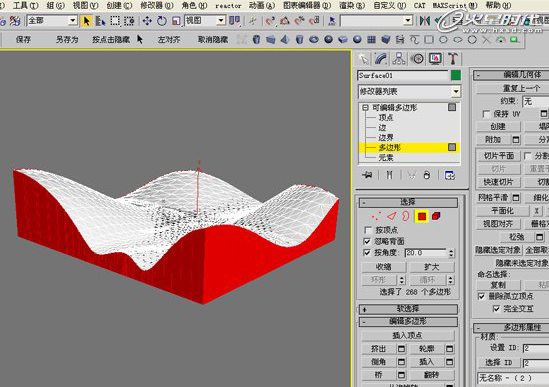
Task: Collapse the 可编辑多边形 modifier tree
Action: (x=366, y=108)
